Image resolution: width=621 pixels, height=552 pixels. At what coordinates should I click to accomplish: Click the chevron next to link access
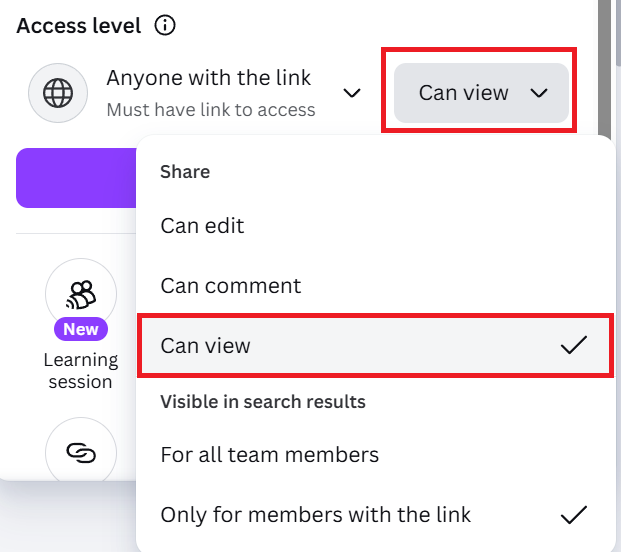[351, 93]
